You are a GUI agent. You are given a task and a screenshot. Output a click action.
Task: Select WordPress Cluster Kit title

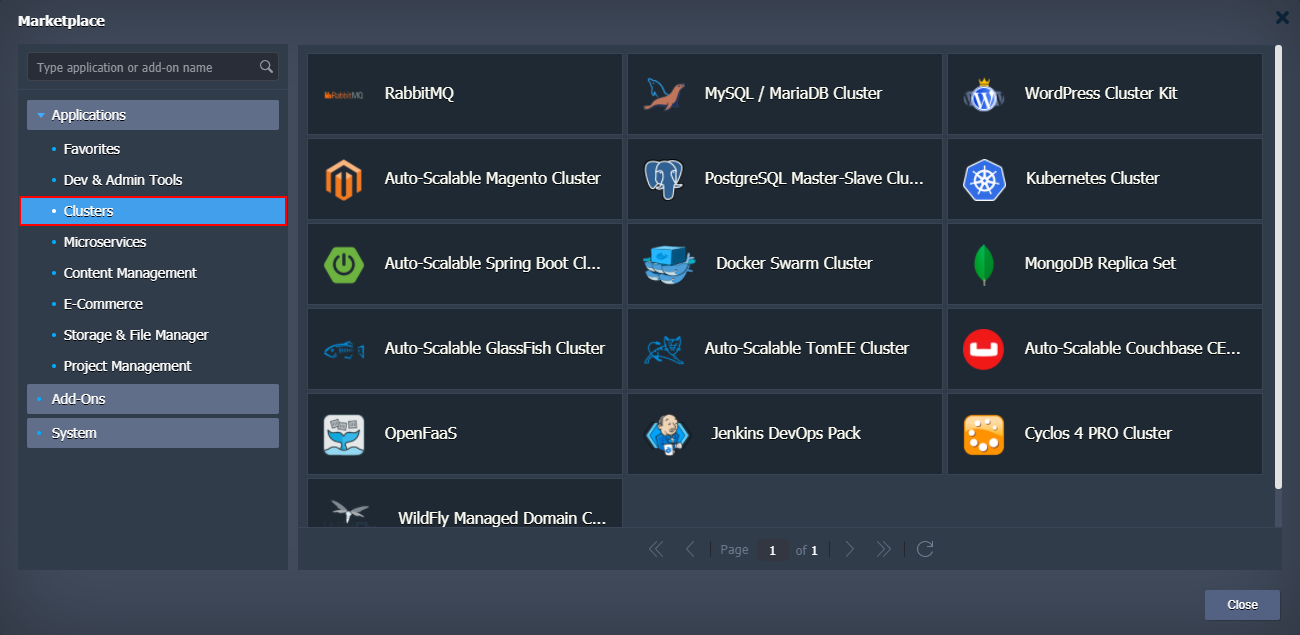(1101, 93)
